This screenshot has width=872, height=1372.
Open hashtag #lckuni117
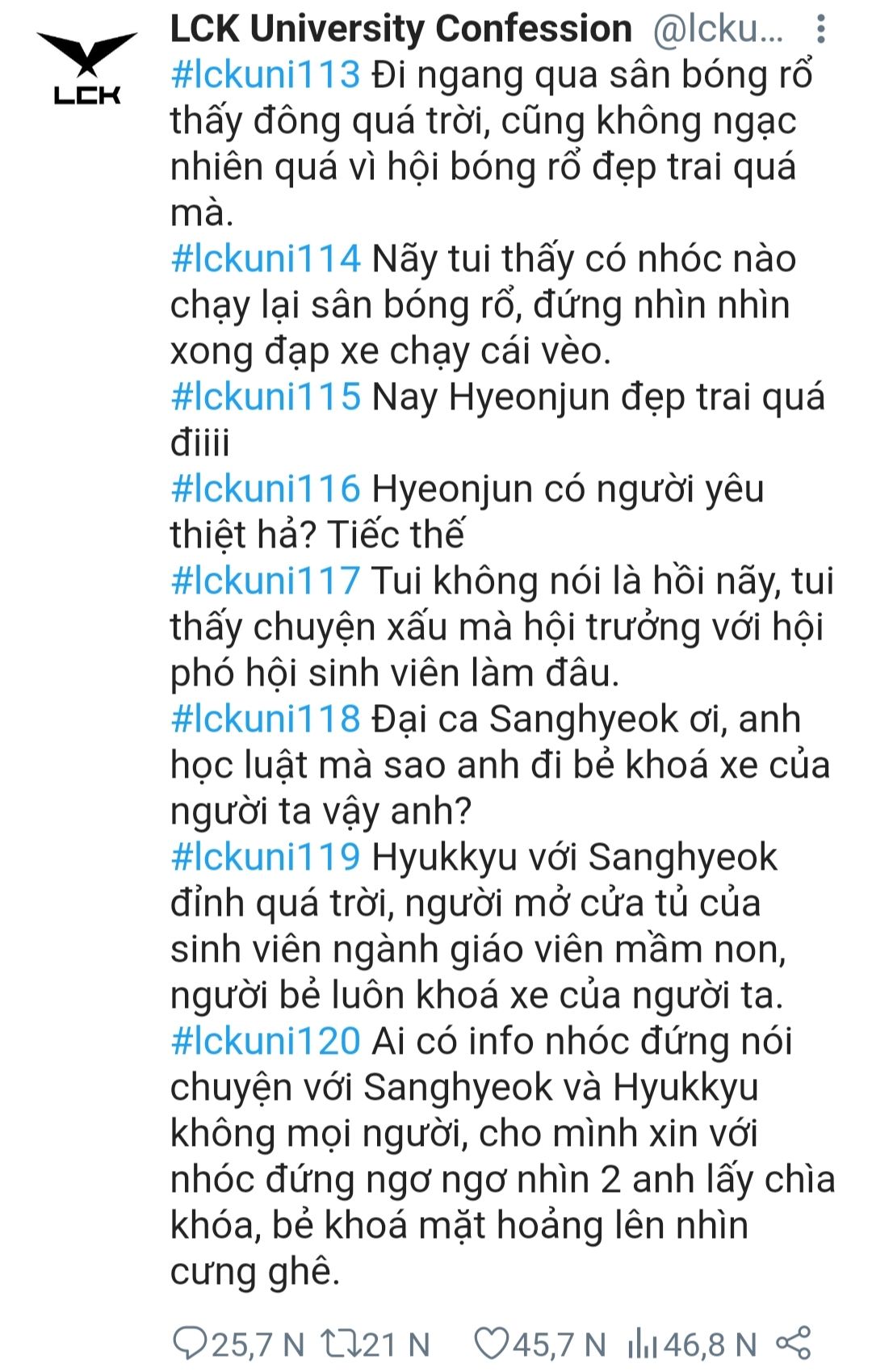(x=266, y=581)
